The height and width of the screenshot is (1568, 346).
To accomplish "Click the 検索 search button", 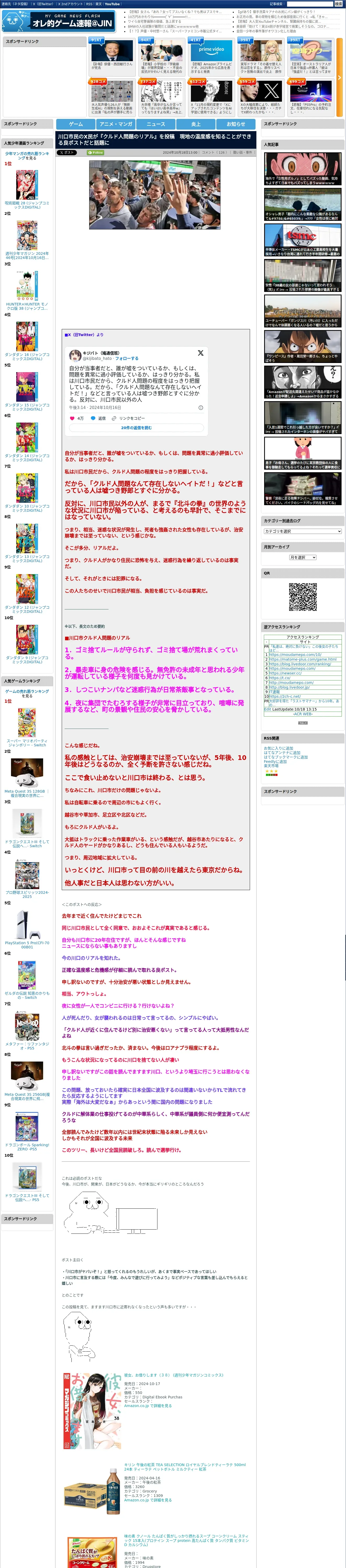I will [x=338, y=4].
